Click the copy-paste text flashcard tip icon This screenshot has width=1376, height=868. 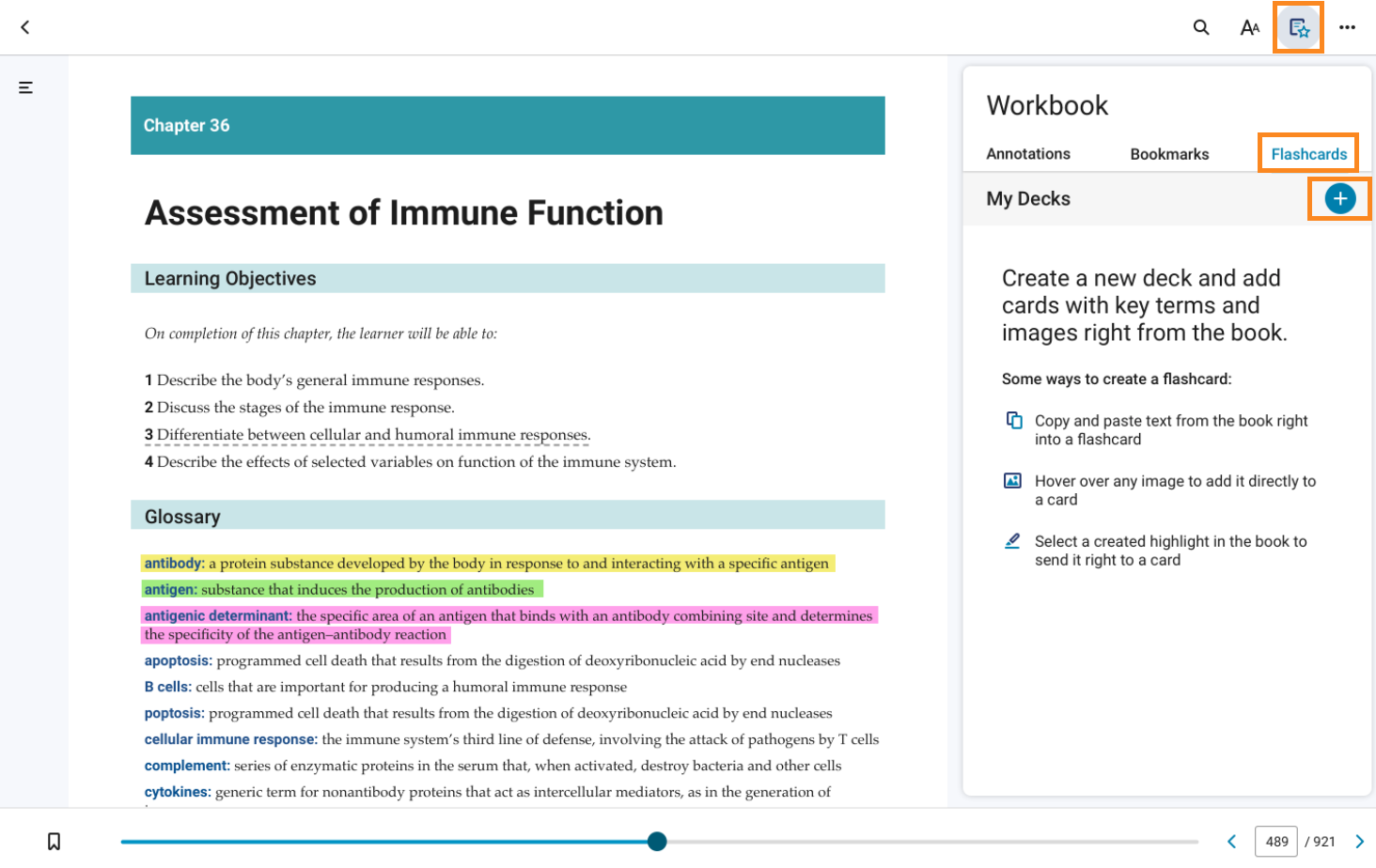[1012, 420]
